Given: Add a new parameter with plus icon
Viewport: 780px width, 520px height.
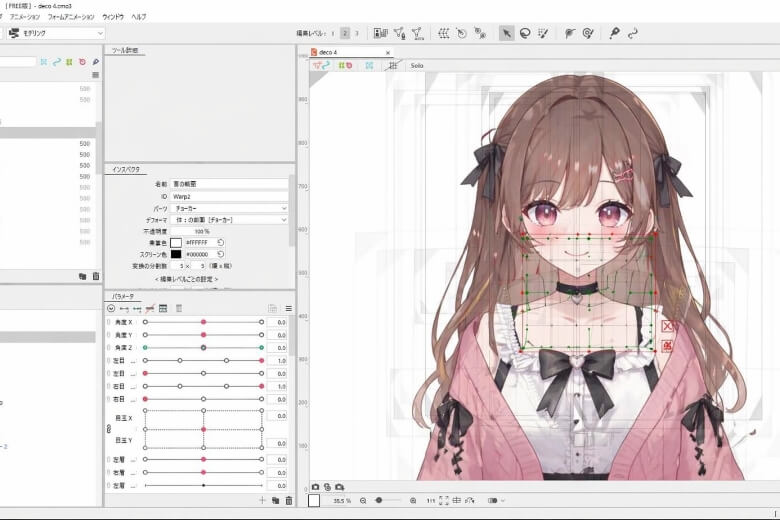Looking at the screenshot, I should 262,500.
